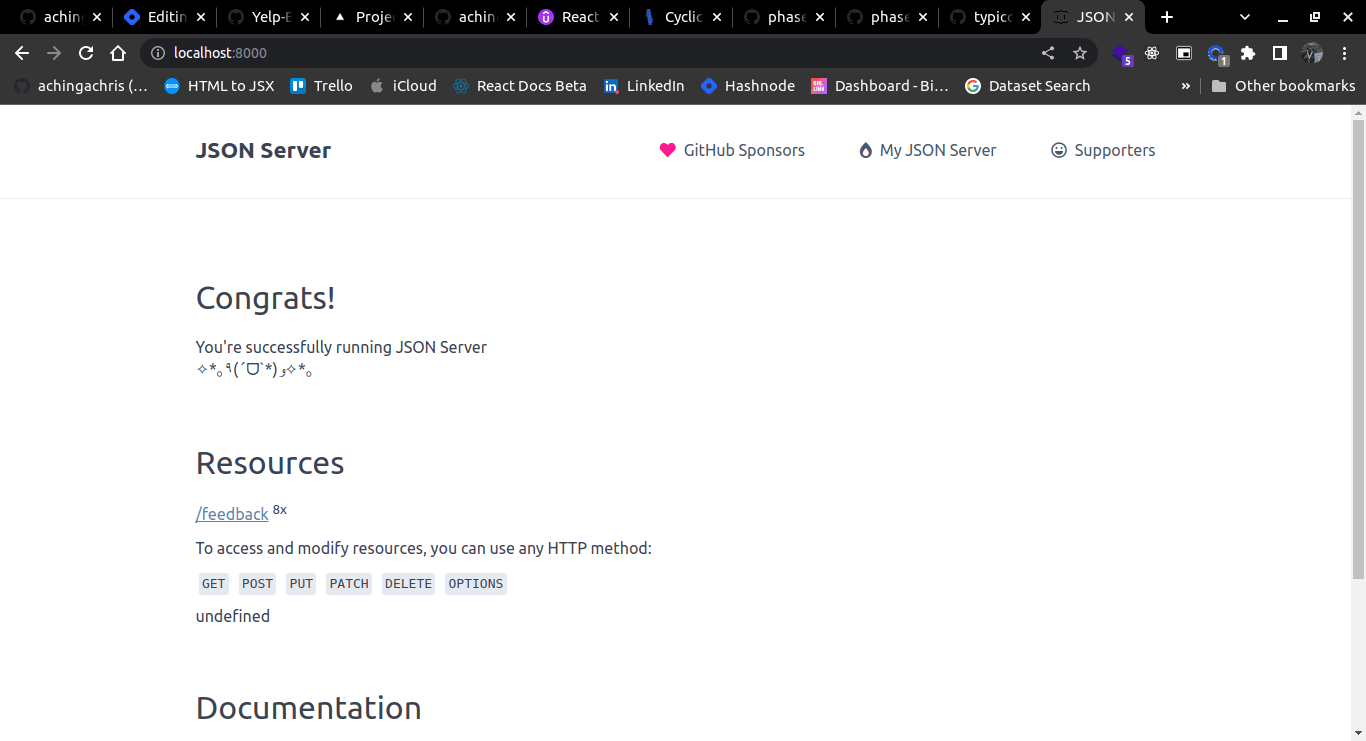Viewport: 1366px width, 741px height.
Task: Open the Extensions puzzle piece menu
Action: pyautogui.click(x=1248, y=53)
